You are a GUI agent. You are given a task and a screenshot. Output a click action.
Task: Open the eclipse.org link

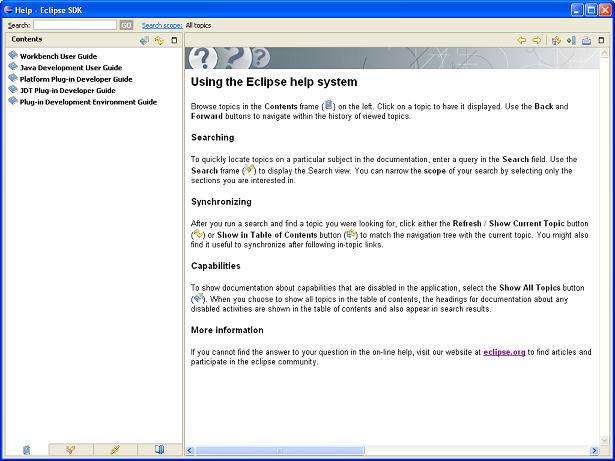point(504,352)
